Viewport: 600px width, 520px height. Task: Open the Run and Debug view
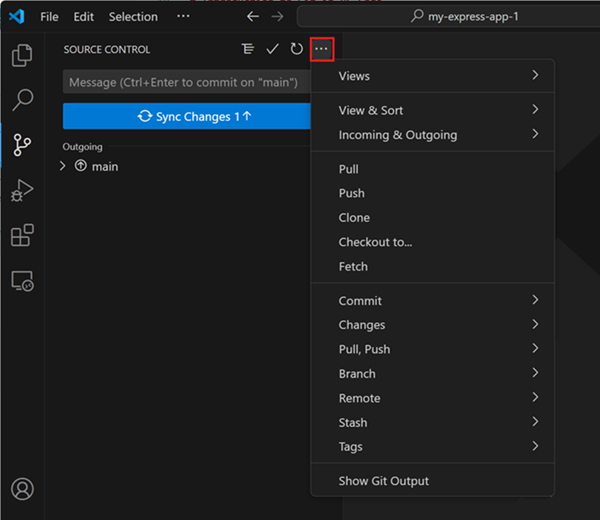point(22,190)
